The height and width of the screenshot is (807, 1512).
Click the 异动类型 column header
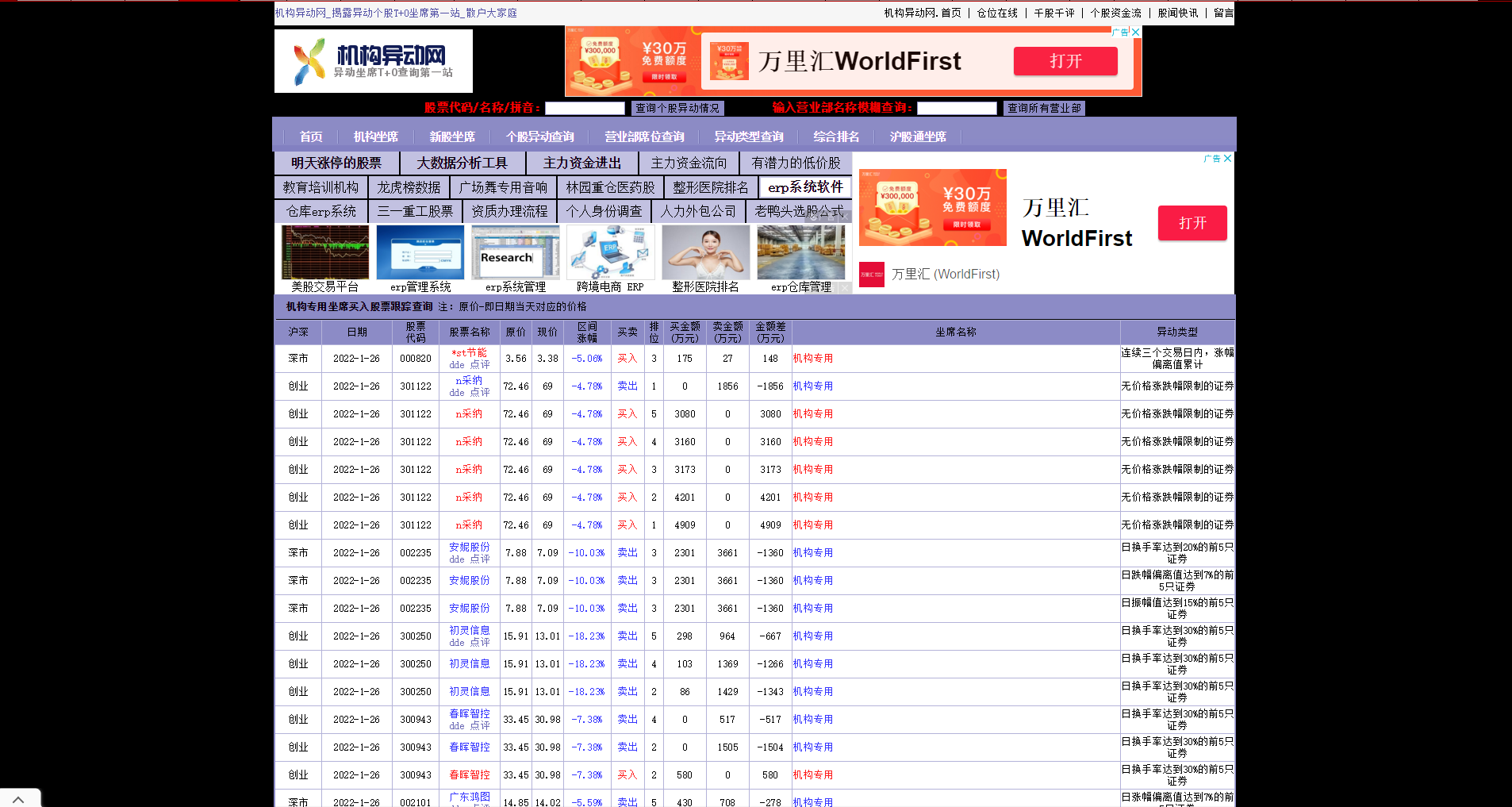click(1177, 332)
